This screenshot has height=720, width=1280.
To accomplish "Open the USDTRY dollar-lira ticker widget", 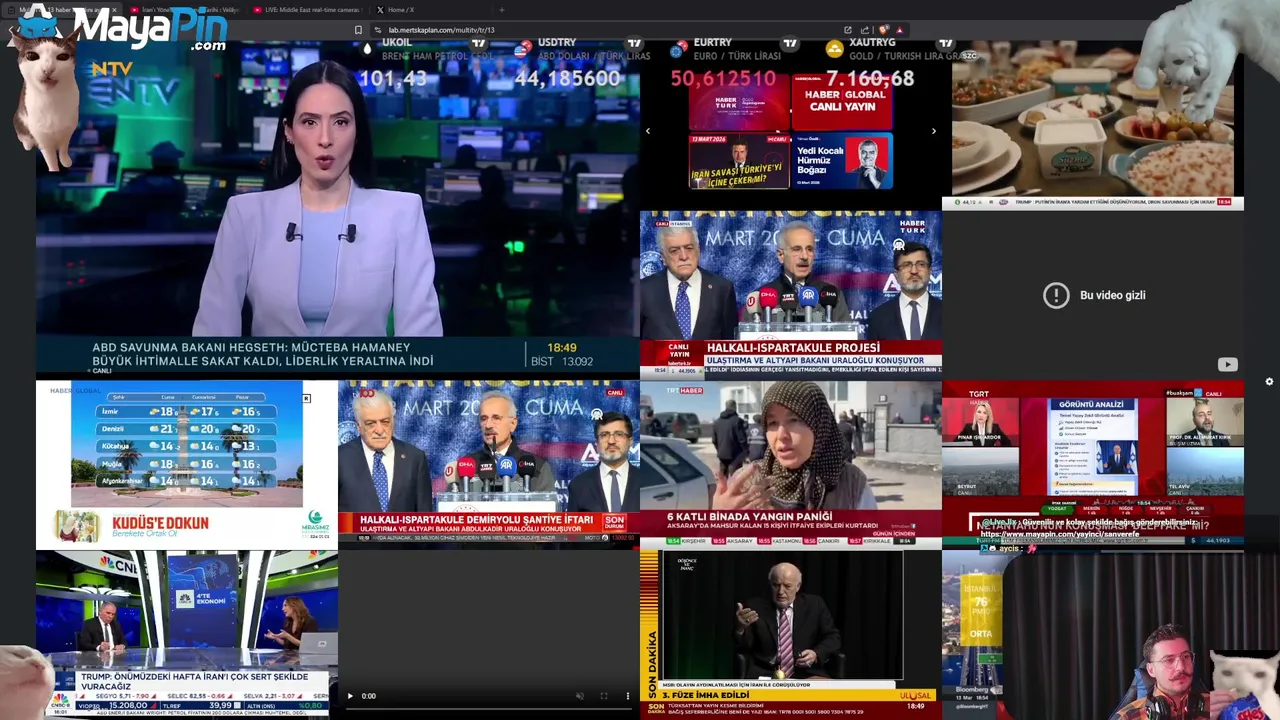I will [581, 62].
